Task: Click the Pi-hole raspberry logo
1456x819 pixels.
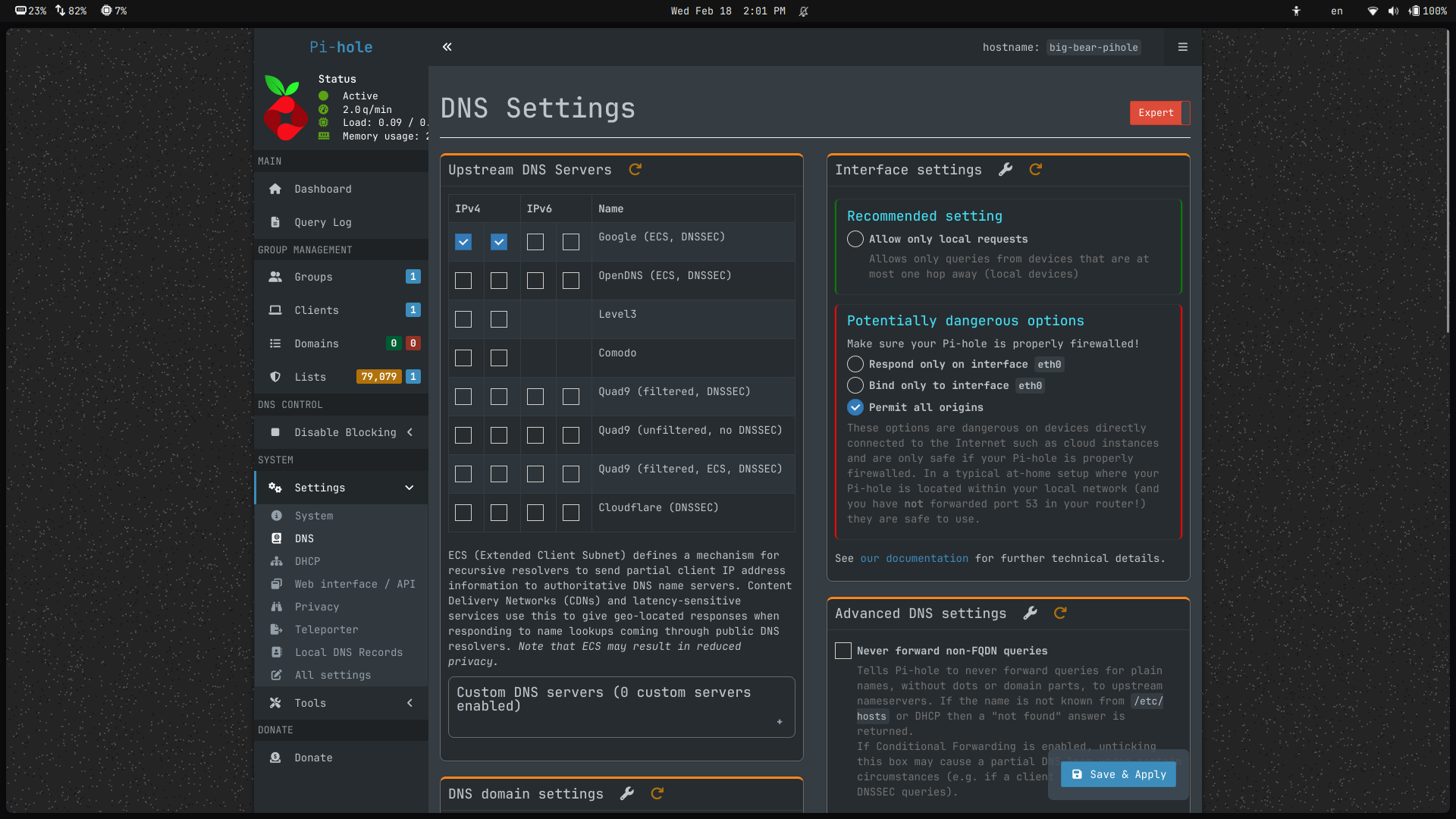Action: coord(285,108)
